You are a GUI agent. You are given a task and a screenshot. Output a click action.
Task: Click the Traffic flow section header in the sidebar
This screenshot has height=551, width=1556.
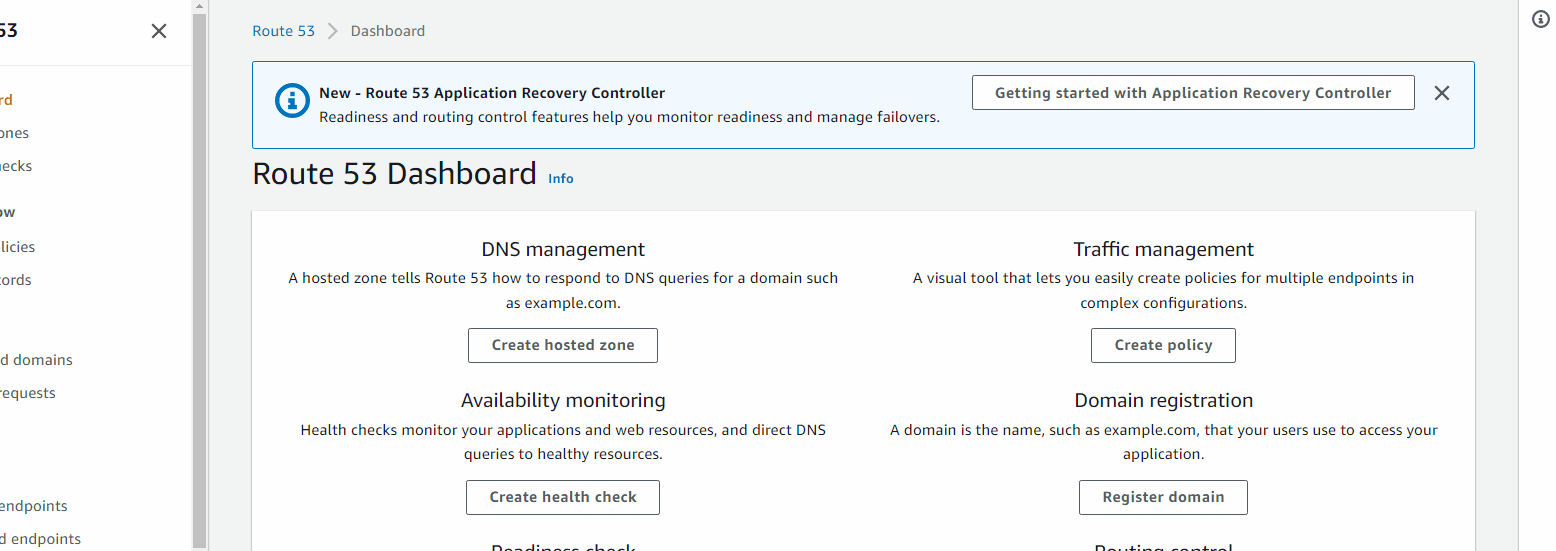coord(8,212)
